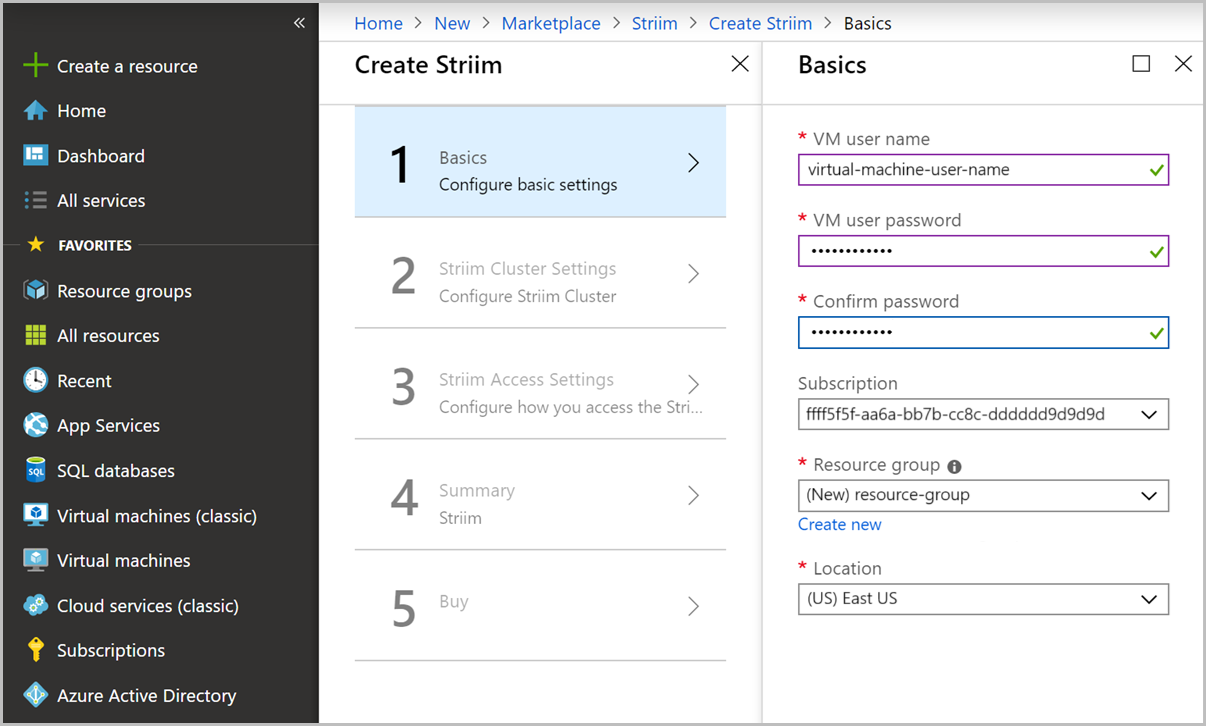Screen dimensions: 1206x726
Task: Collapse the left navigation sidebar
Action: 298,22
